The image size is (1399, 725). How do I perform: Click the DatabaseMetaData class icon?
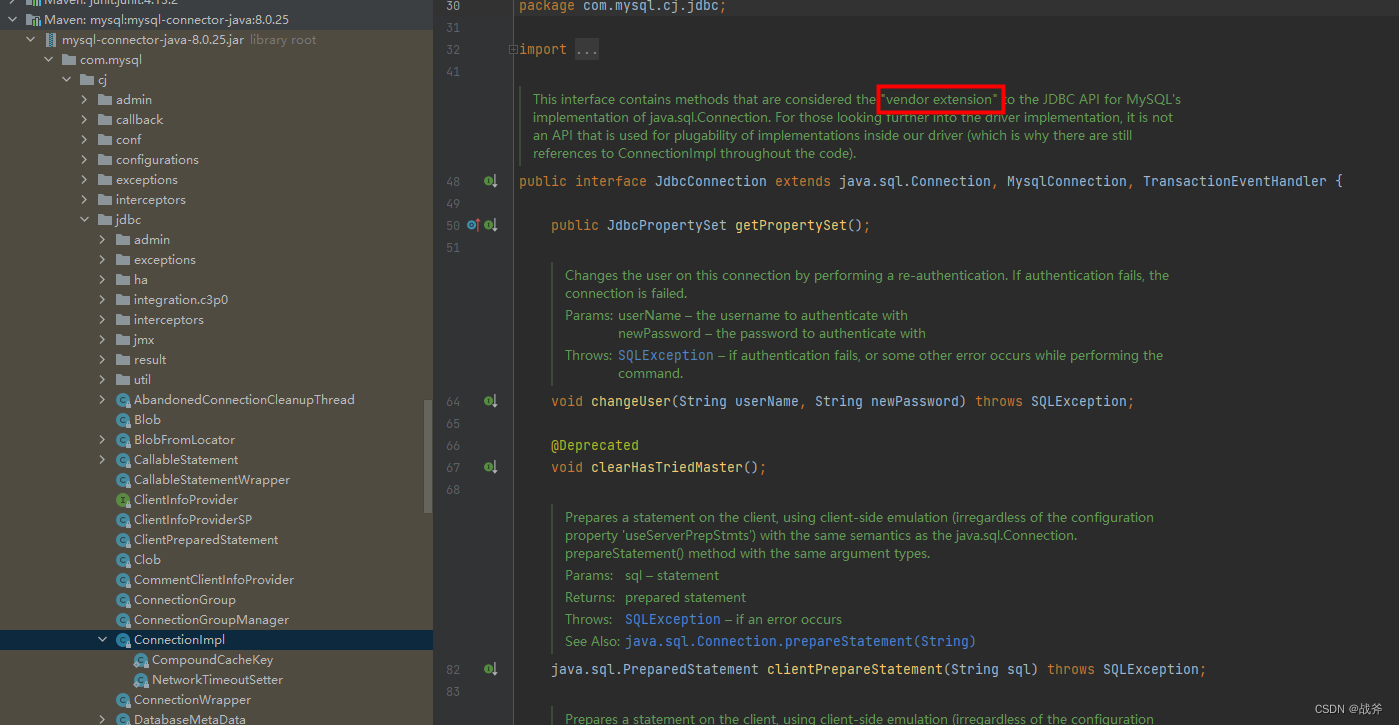coord(124,719)
